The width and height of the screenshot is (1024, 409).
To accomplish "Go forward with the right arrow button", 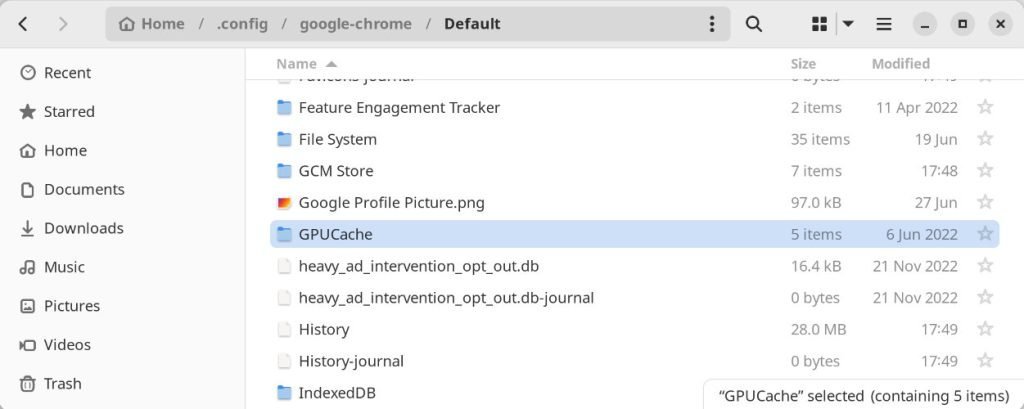I will coord(63,24).
